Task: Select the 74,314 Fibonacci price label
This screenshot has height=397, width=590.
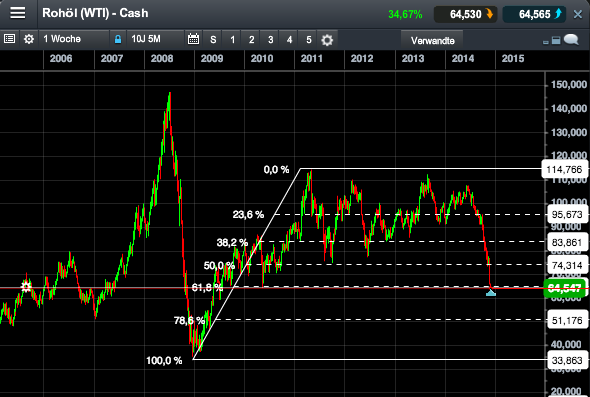Action: click(567, 265)
